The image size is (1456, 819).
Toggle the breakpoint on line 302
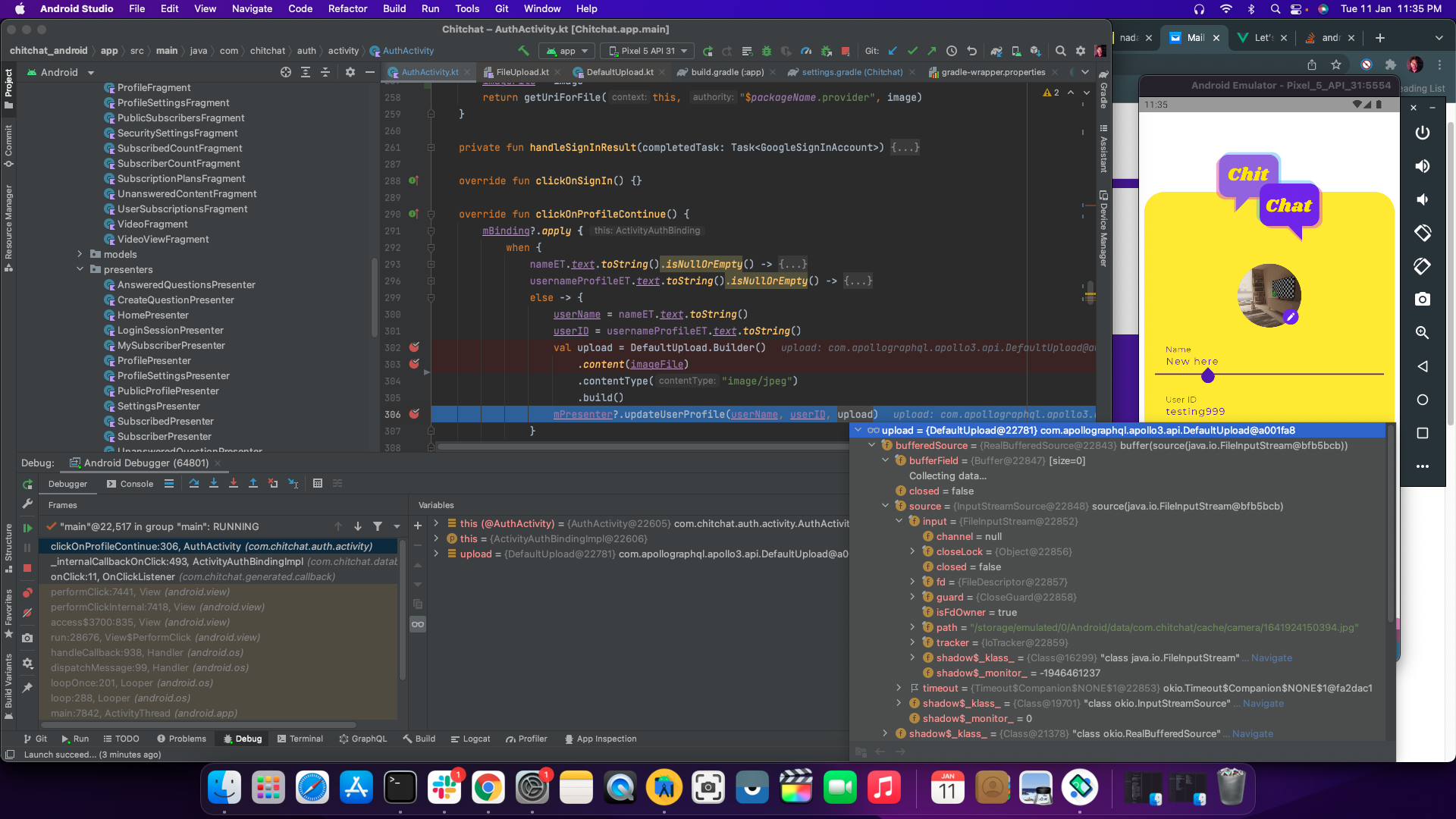click(x=414, y=347)
